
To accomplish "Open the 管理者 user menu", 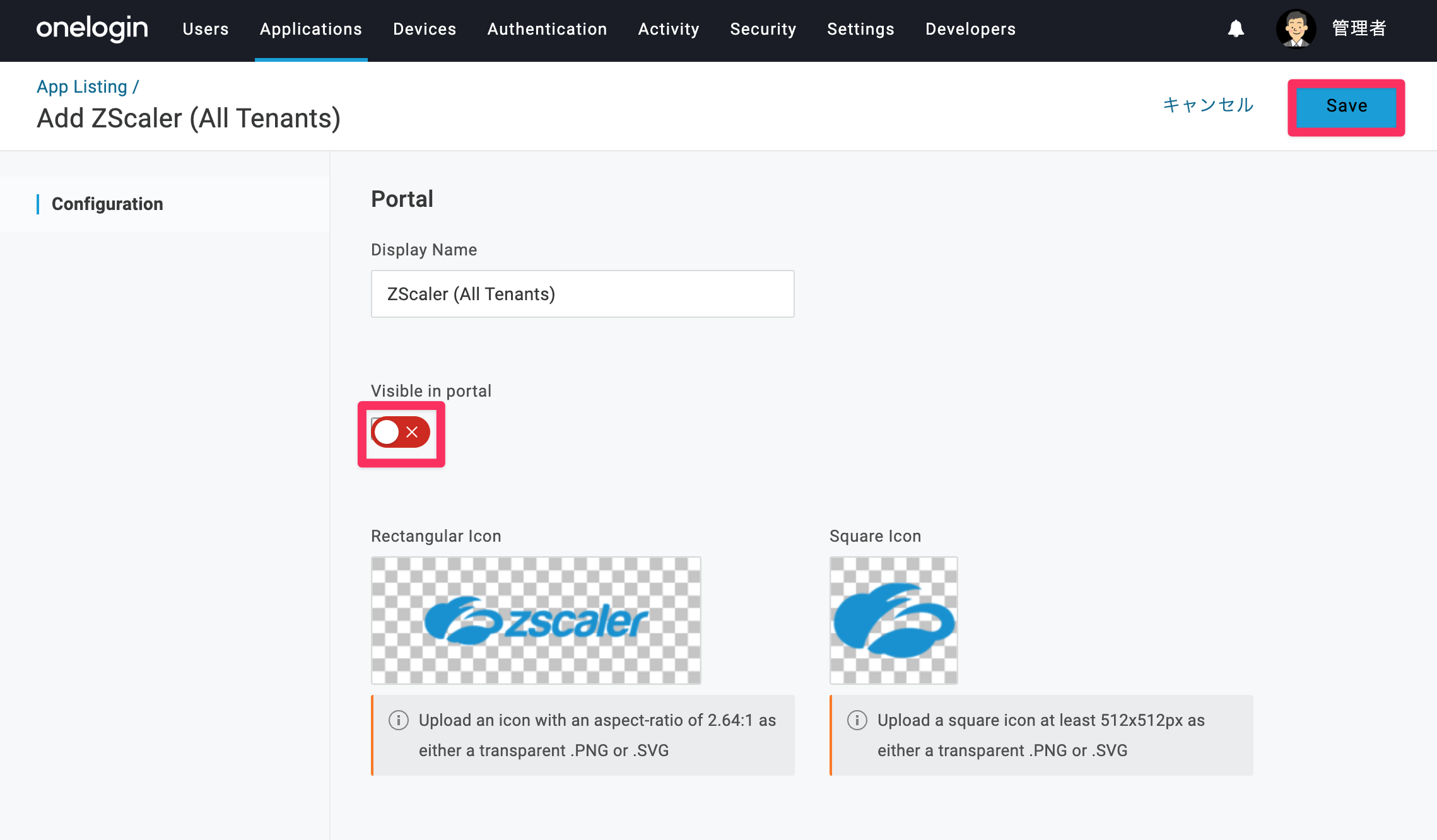I will [1359, 28].
